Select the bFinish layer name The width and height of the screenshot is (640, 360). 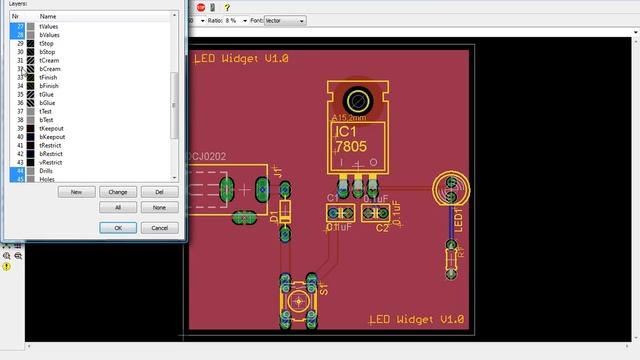coord(49,86)
